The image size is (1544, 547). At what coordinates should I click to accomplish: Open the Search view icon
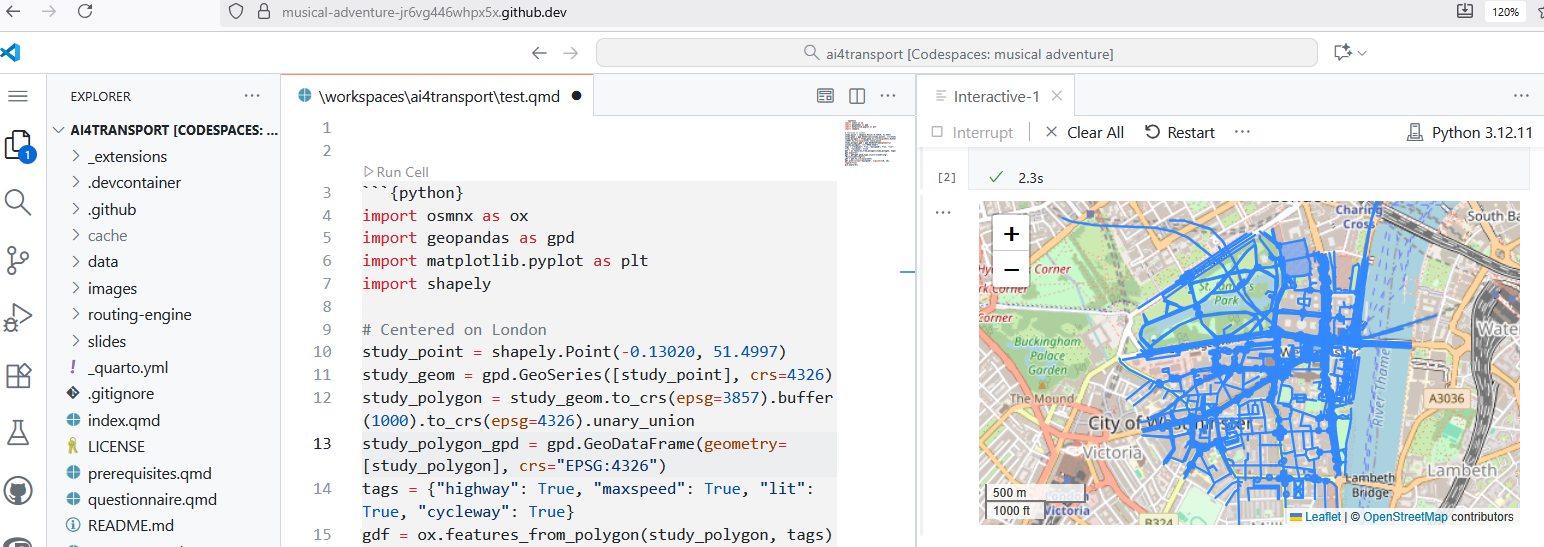pos(18,203)
